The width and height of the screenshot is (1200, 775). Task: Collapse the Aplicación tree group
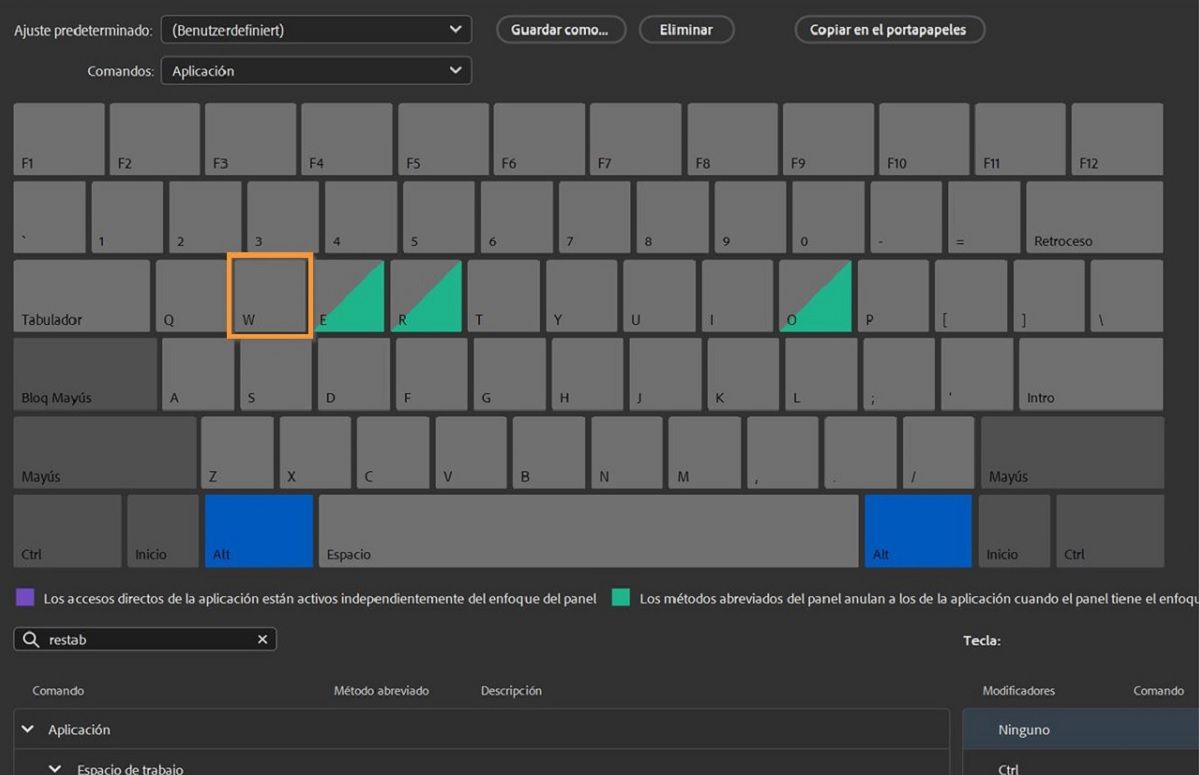pos(27,730)
